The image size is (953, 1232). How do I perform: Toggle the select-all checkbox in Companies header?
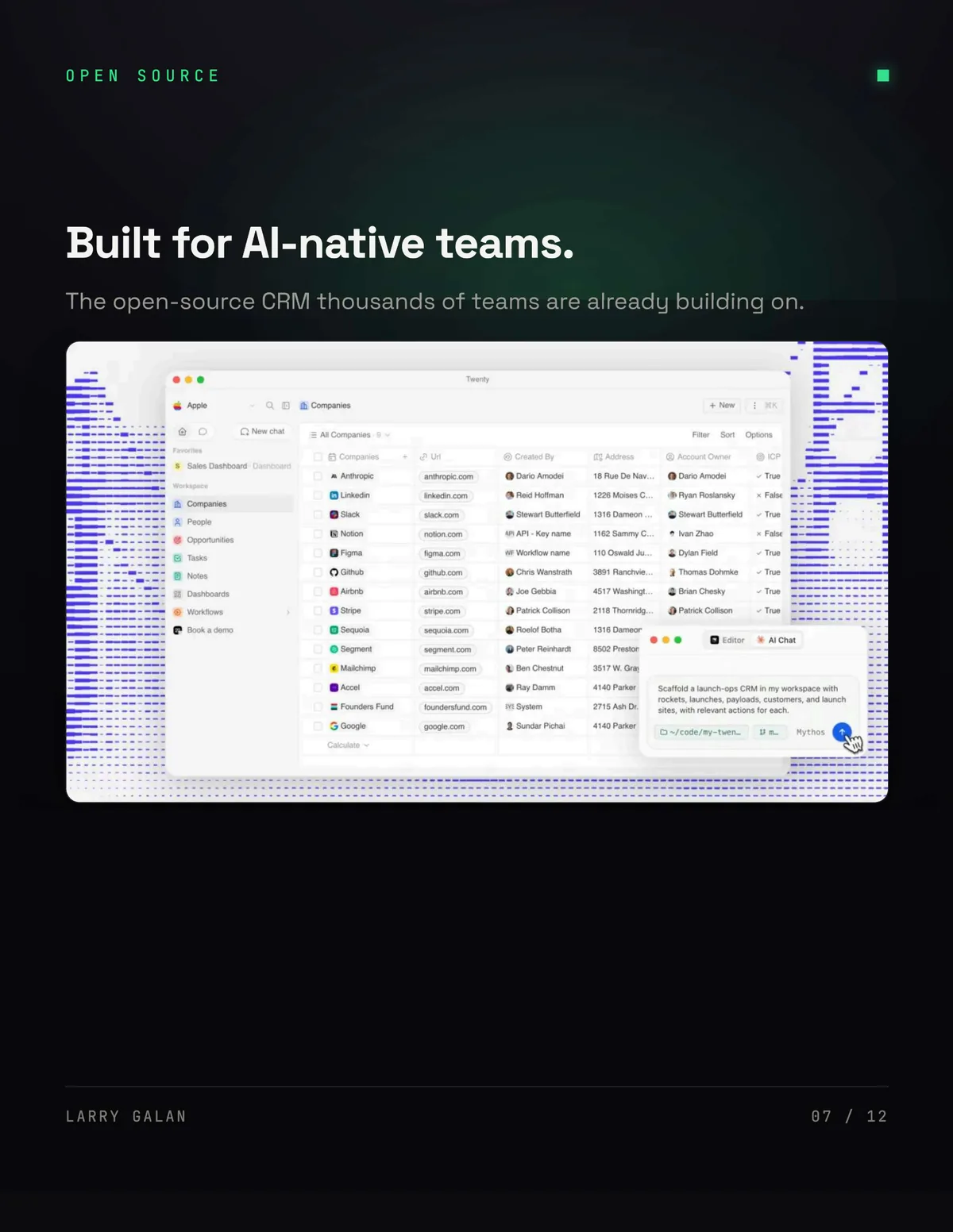(x=318, y=457)
